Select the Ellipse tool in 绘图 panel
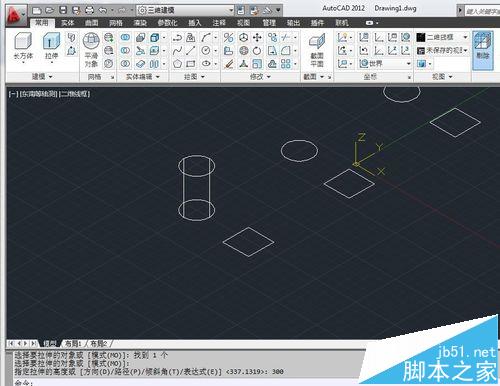The image size is (500, 386). [x=206, y=64]
